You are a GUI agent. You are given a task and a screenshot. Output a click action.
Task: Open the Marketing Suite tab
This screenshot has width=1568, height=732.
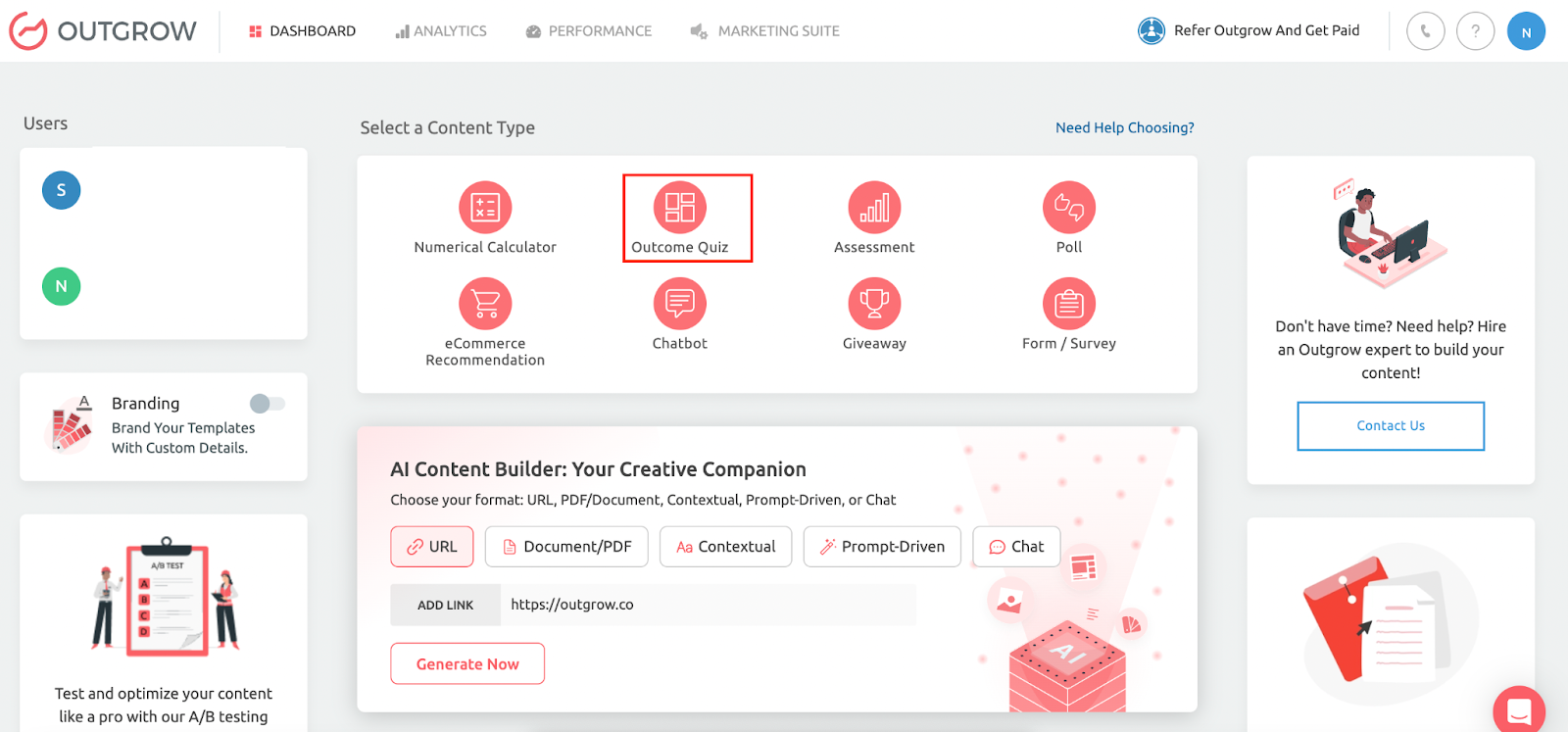pos(764,31)
